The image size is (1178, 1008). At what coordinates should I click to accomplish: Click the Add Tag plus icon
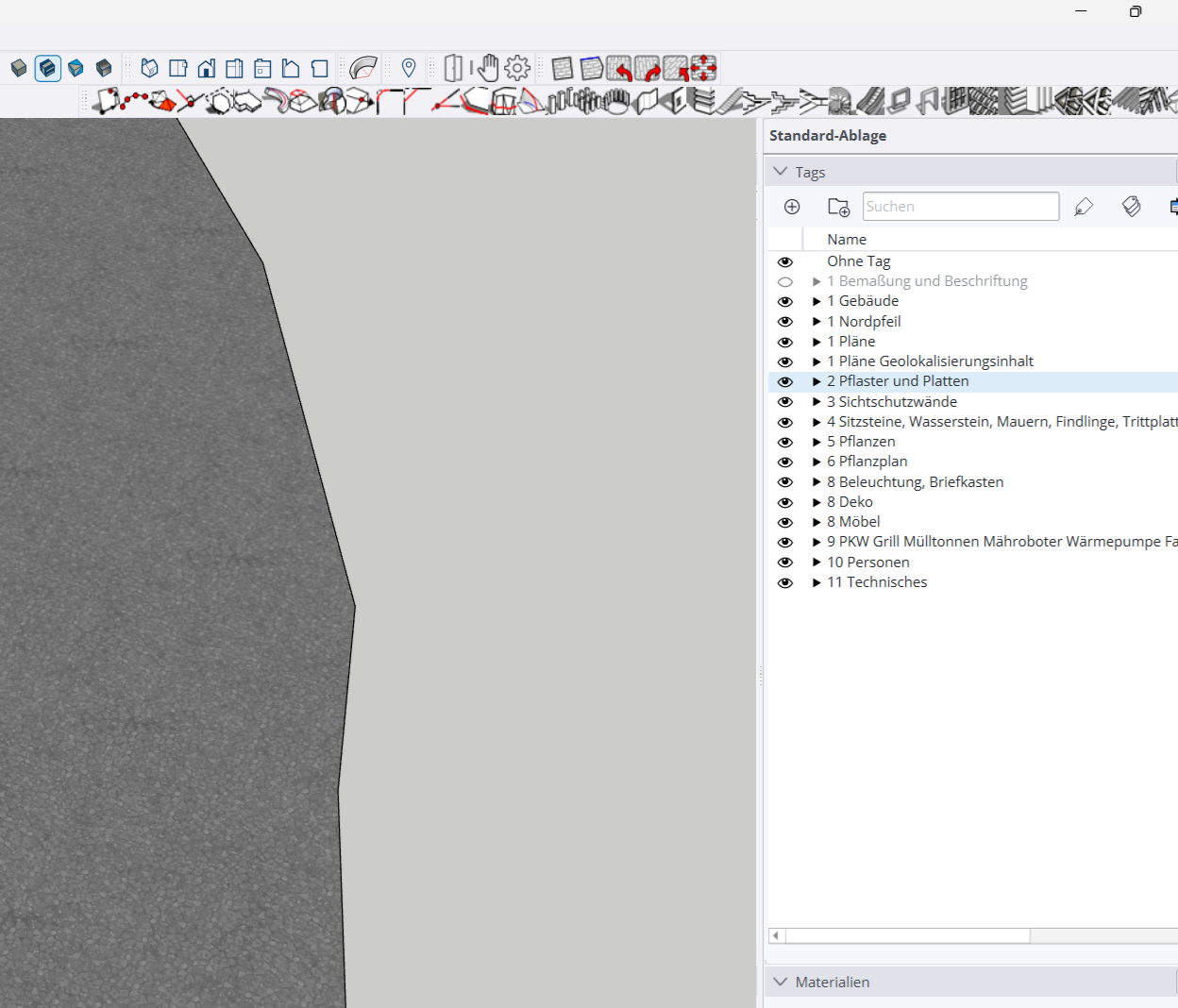click(x=792, y=207)
